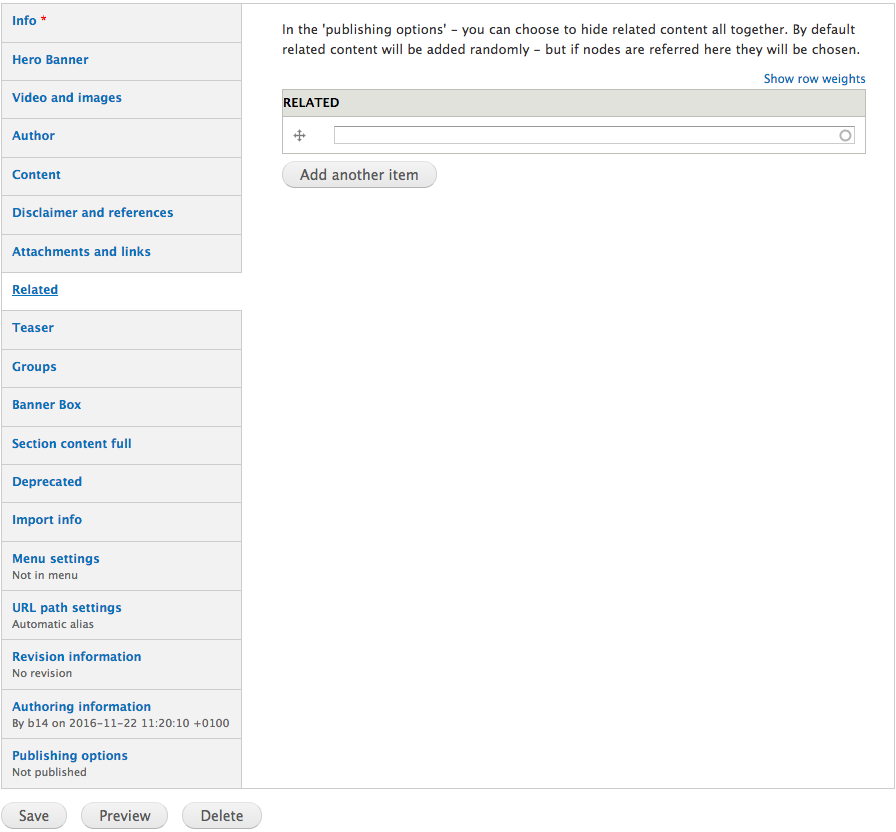896x832 pixels.
Task: Switch to the Hero Banner tab
Action: coord(50,60)
